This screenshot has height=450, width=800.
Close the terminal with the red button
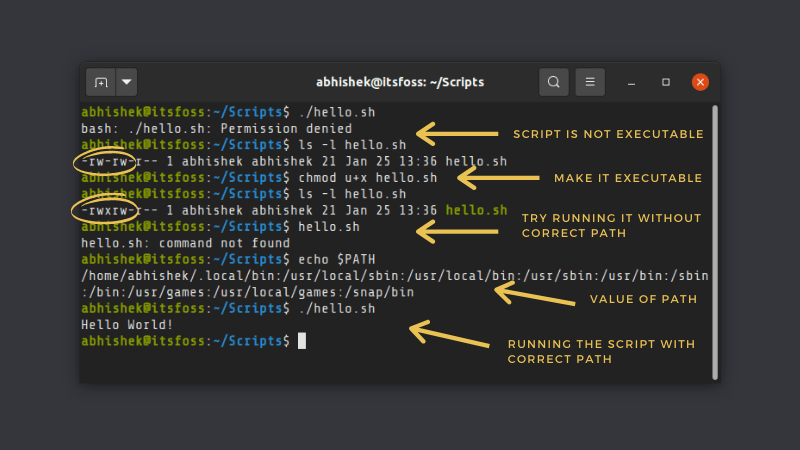701,82
